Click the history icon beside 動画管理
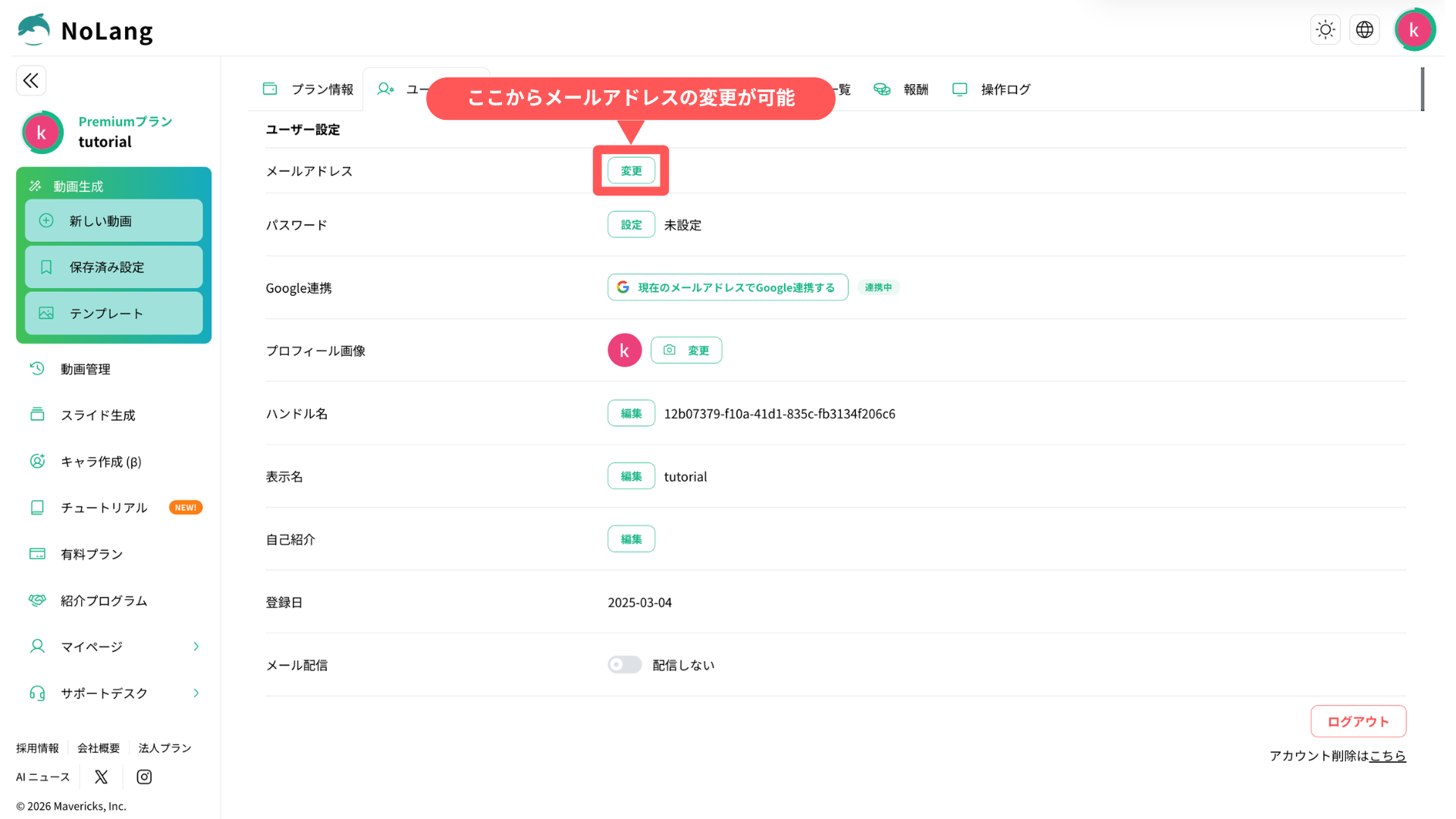The image size is (1456, 819). (x=37, y=369)
